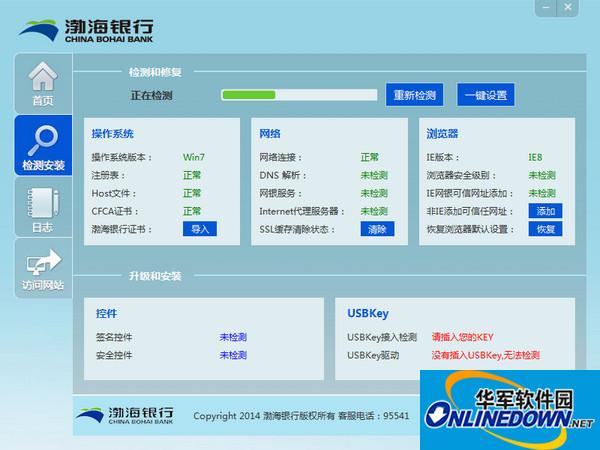Click the 操作系统 section heading

point(112,134)
